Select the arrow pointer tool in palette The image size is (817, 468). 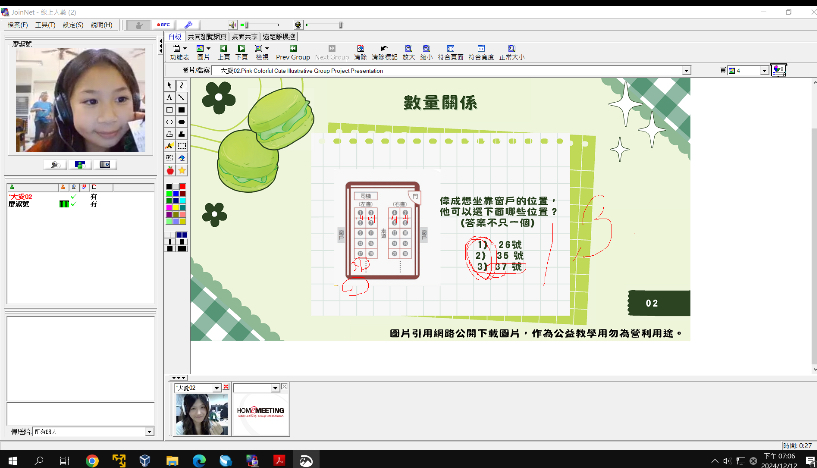click(x=169, y=87)
